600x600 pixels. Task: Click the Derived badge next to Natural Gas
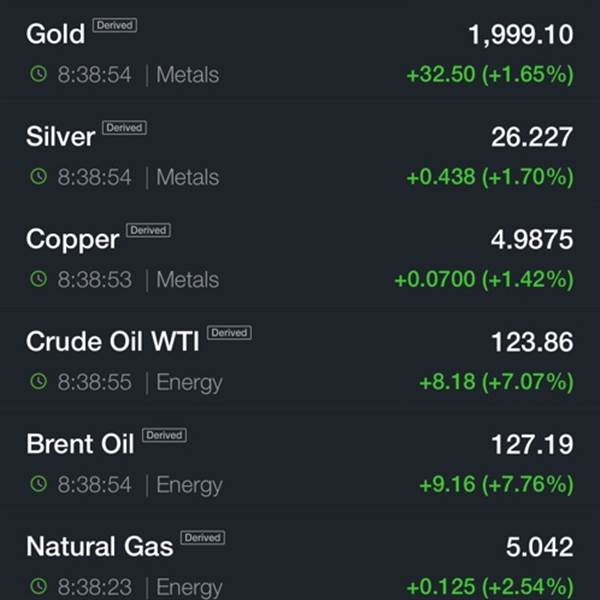pyautogui.click(x=202, y=538)
